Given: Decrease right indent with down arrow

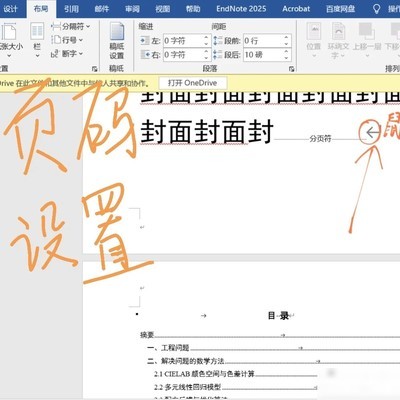Looking at the screenshot, I should (206, 58).
